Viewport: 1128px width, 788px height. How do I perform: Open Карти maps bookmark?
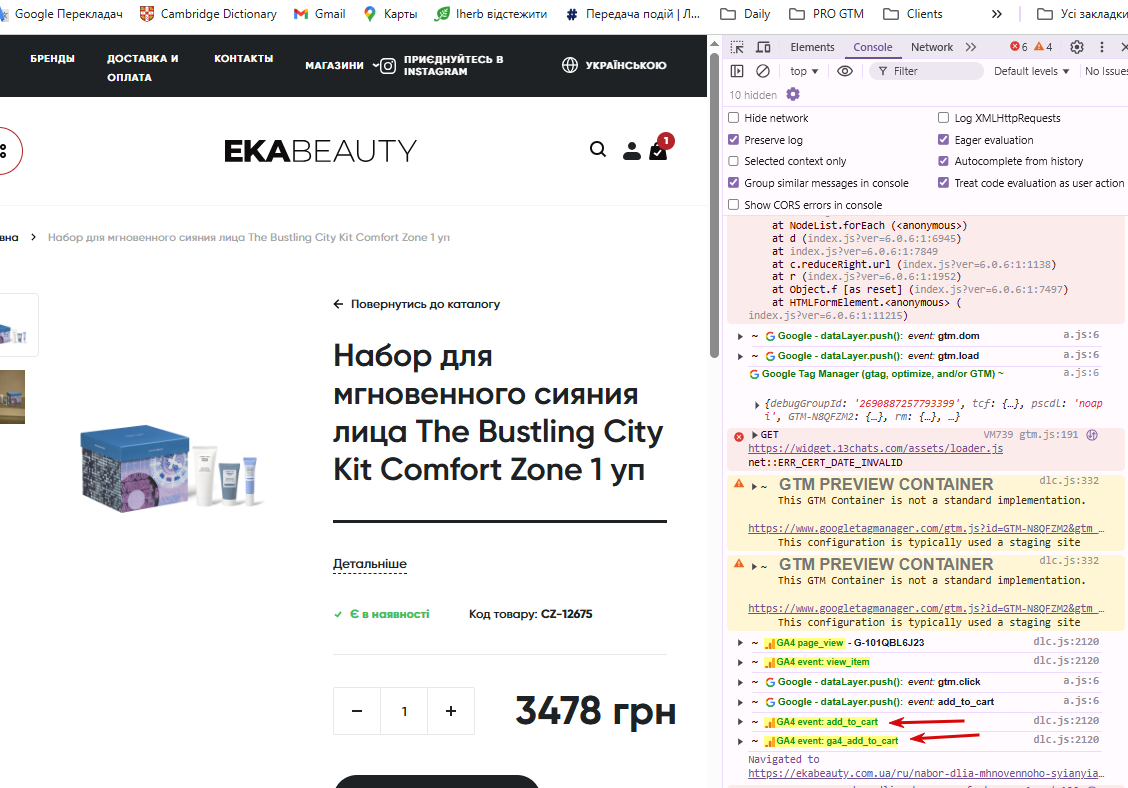[x=390, y=14]
